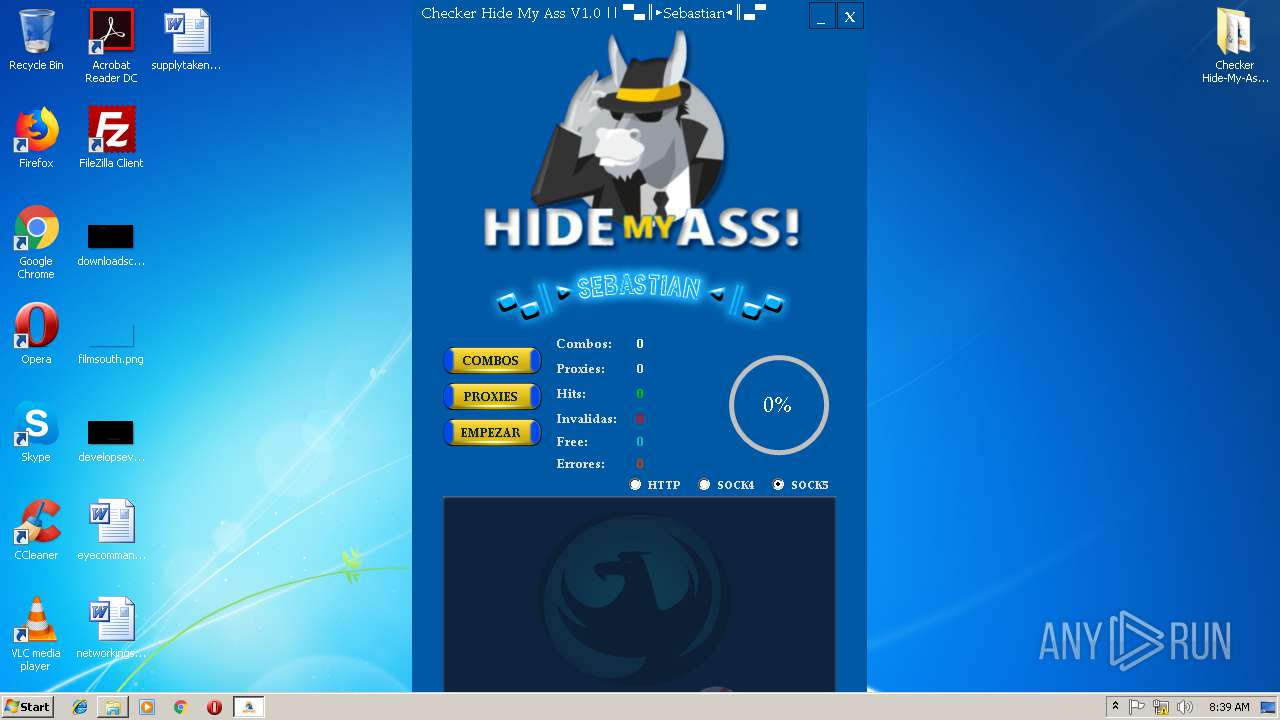Select the FileZilla Client icon
The width and height of the screenshot is (1280, 720).
point(111,138)
